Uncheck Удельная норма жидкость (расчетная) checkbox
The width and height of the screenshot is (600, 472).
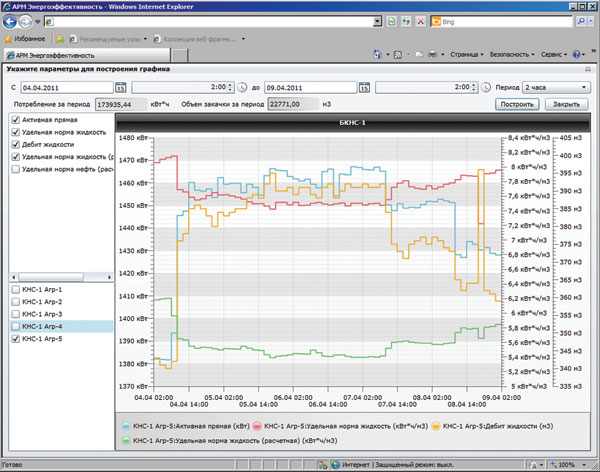tap(15, 157)
